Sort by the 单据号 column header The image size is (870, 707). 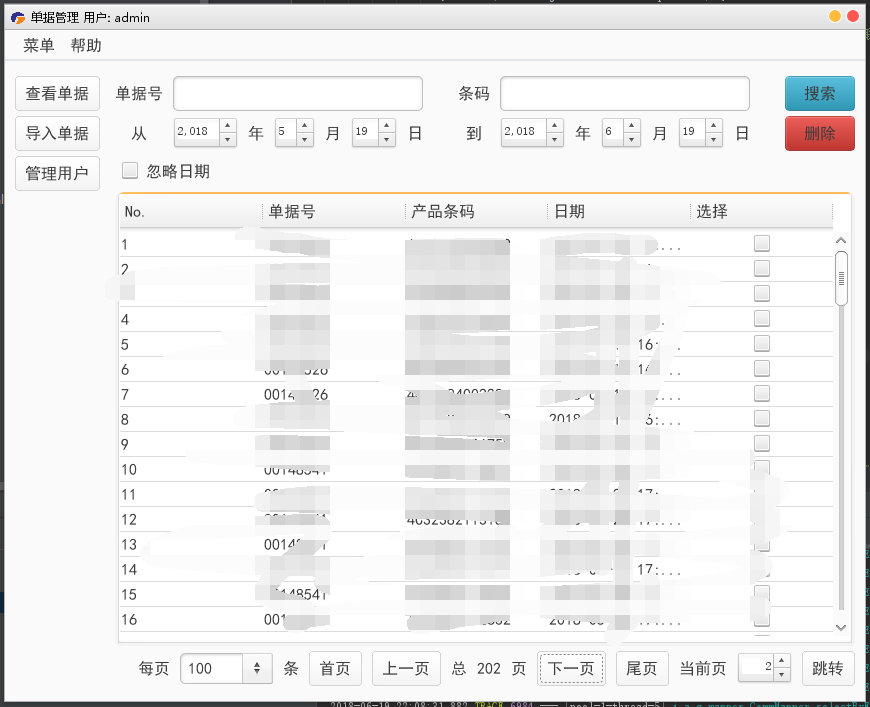[x=332, y=212]
